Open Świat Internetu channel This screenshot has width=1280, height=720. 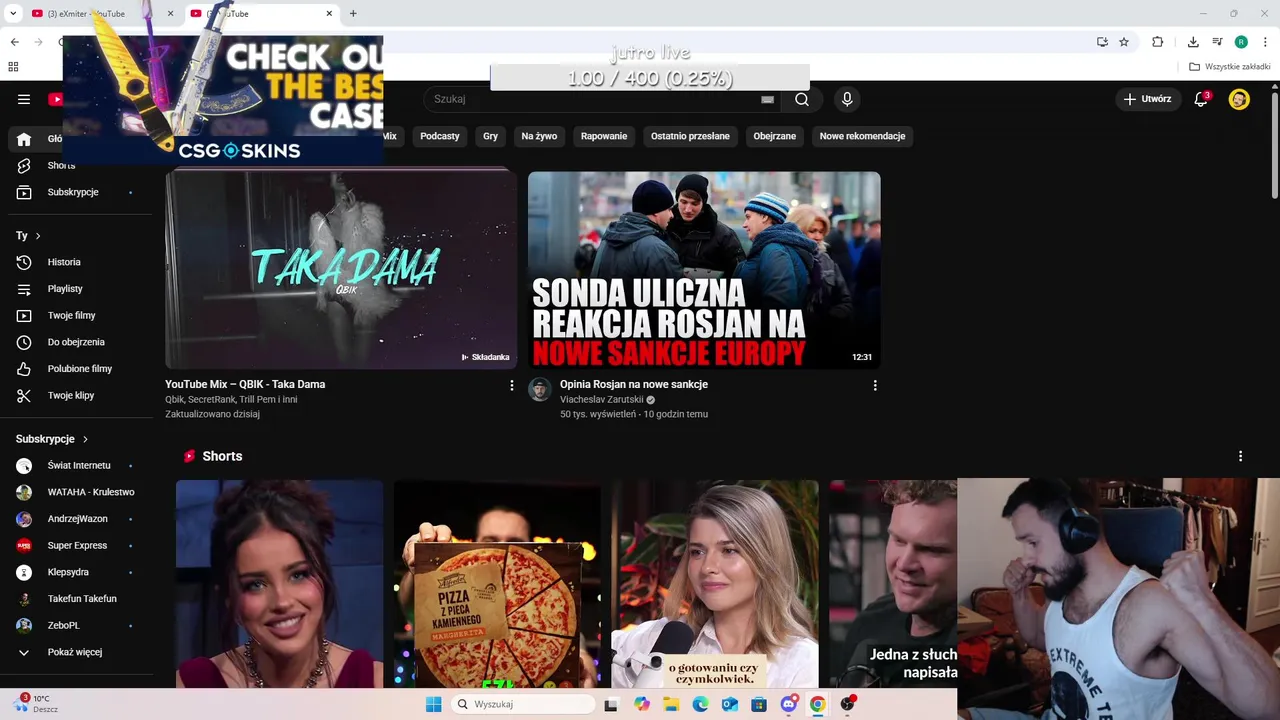coord(77,465)
